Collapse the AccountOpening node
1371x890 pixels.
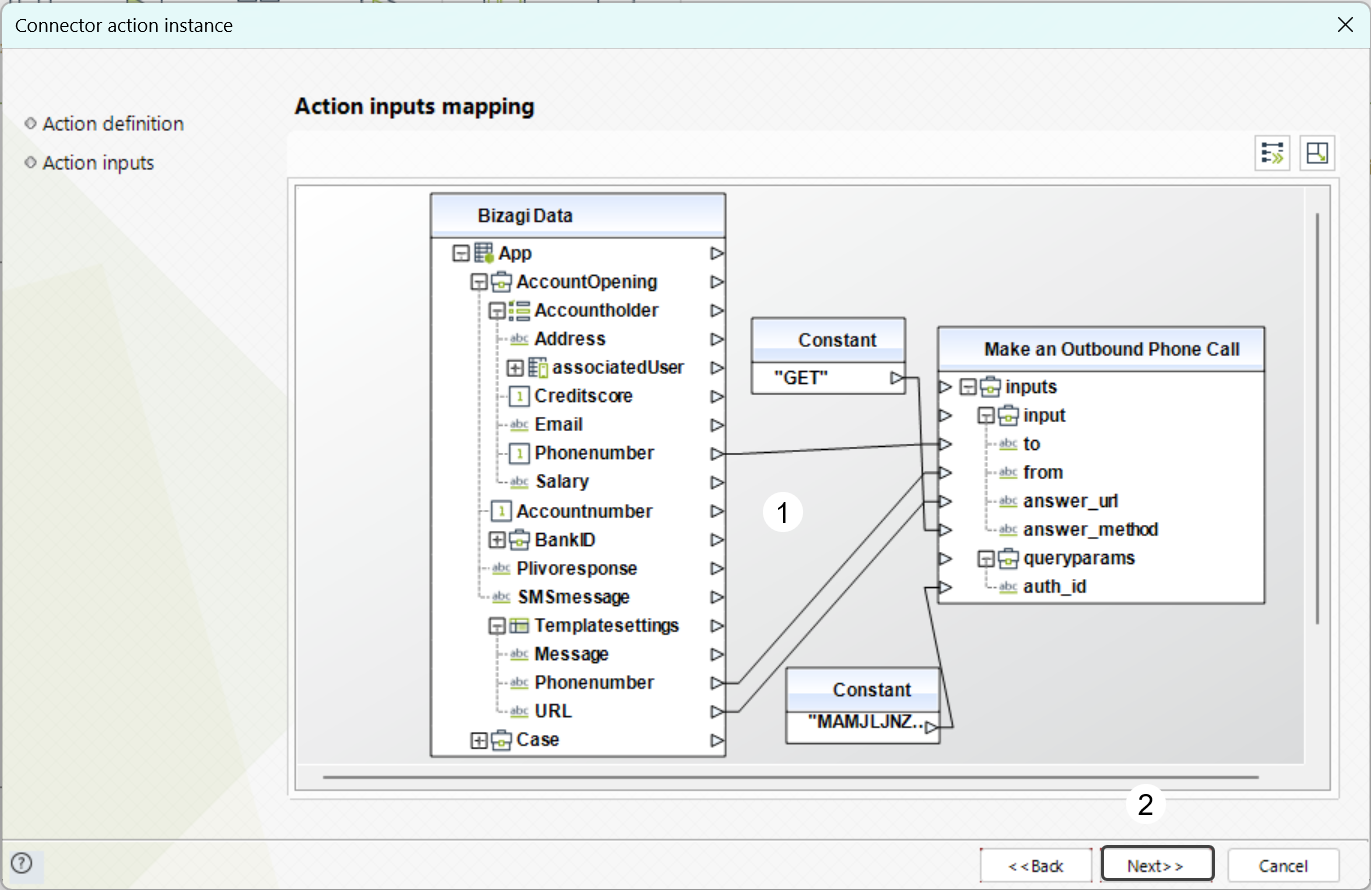[x=479, y=282]
